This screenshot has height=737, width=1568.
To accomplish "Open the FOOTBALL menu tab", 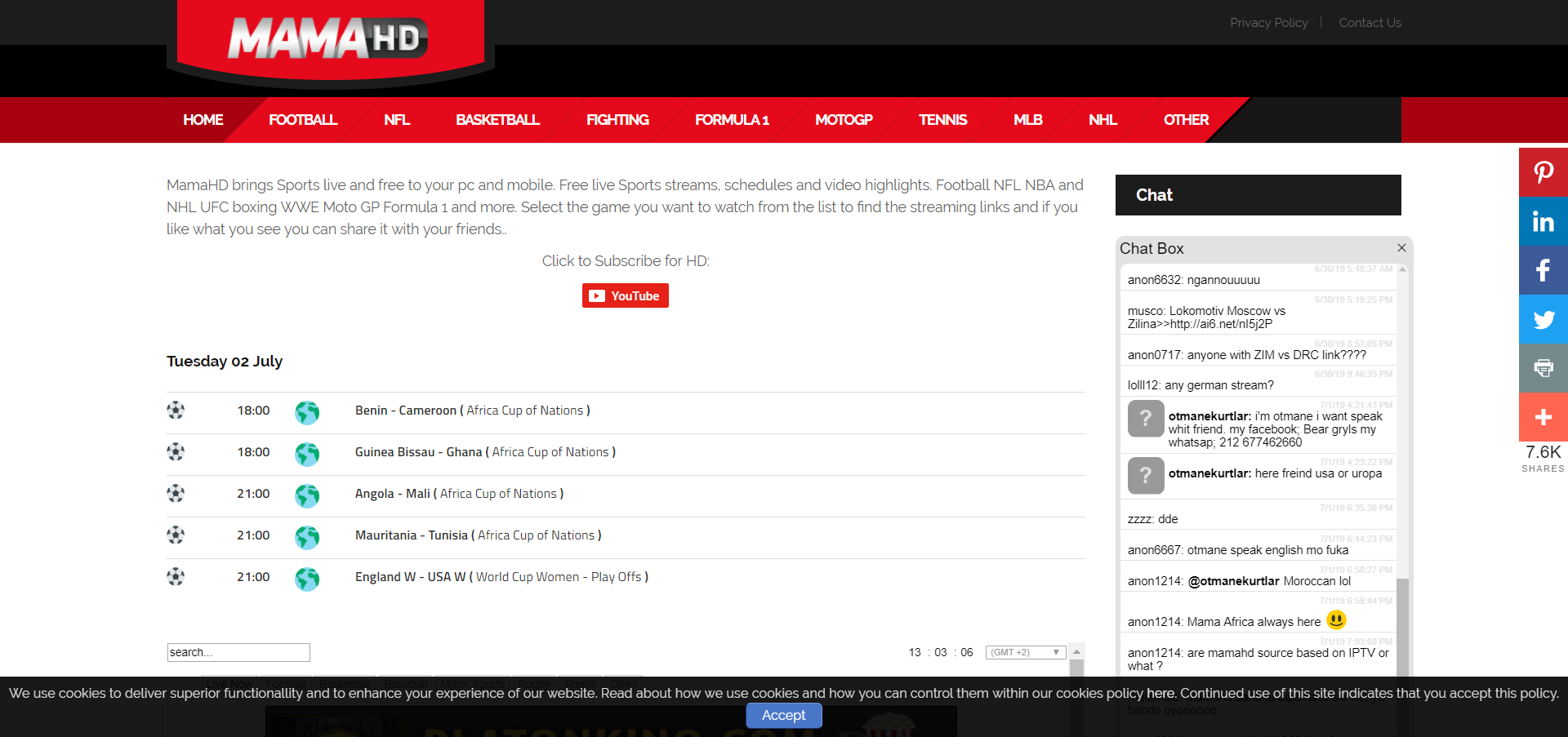I will [303, 120].
